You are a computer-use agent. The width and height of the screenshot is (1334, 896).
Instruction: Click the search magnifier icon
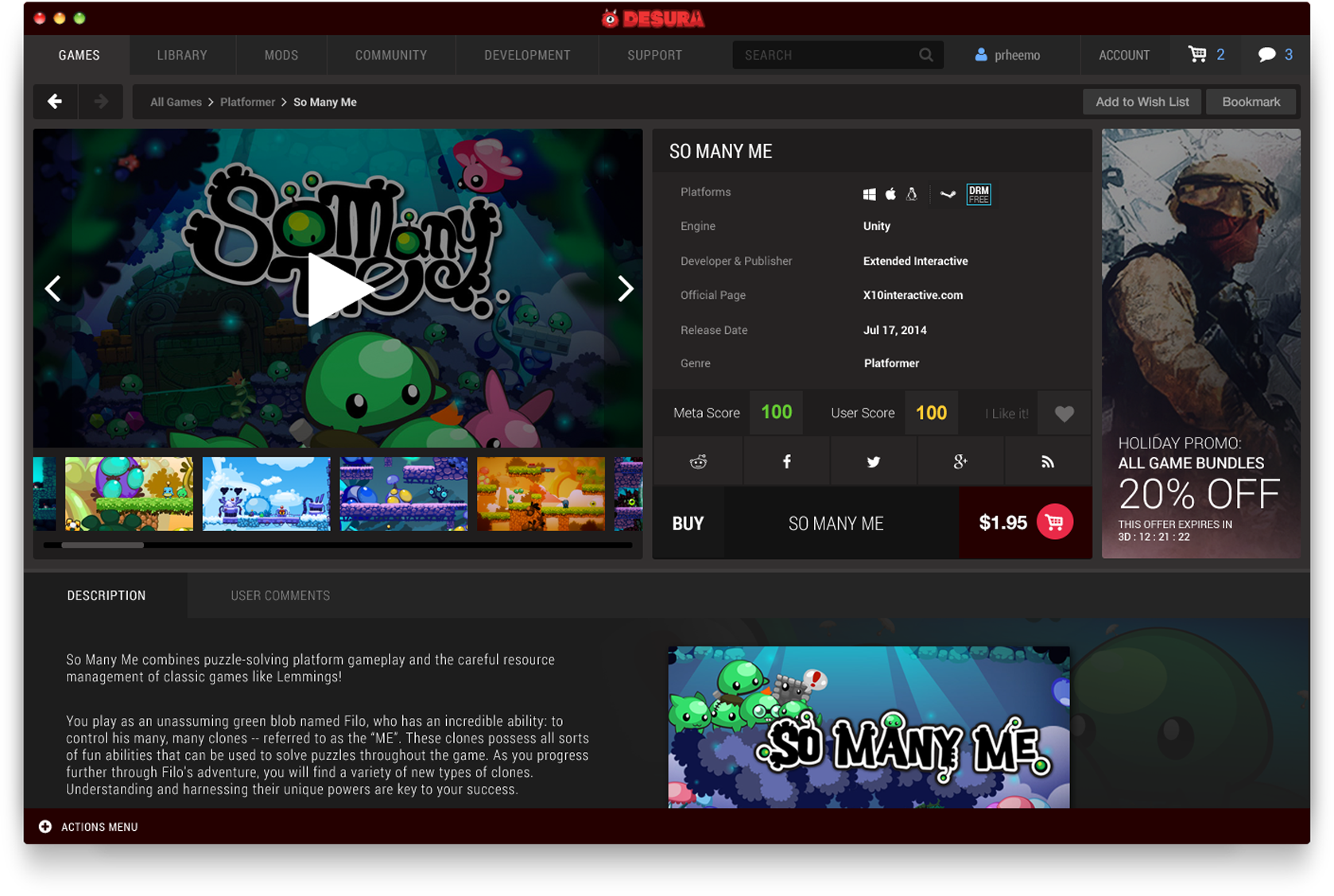(926, 55)
